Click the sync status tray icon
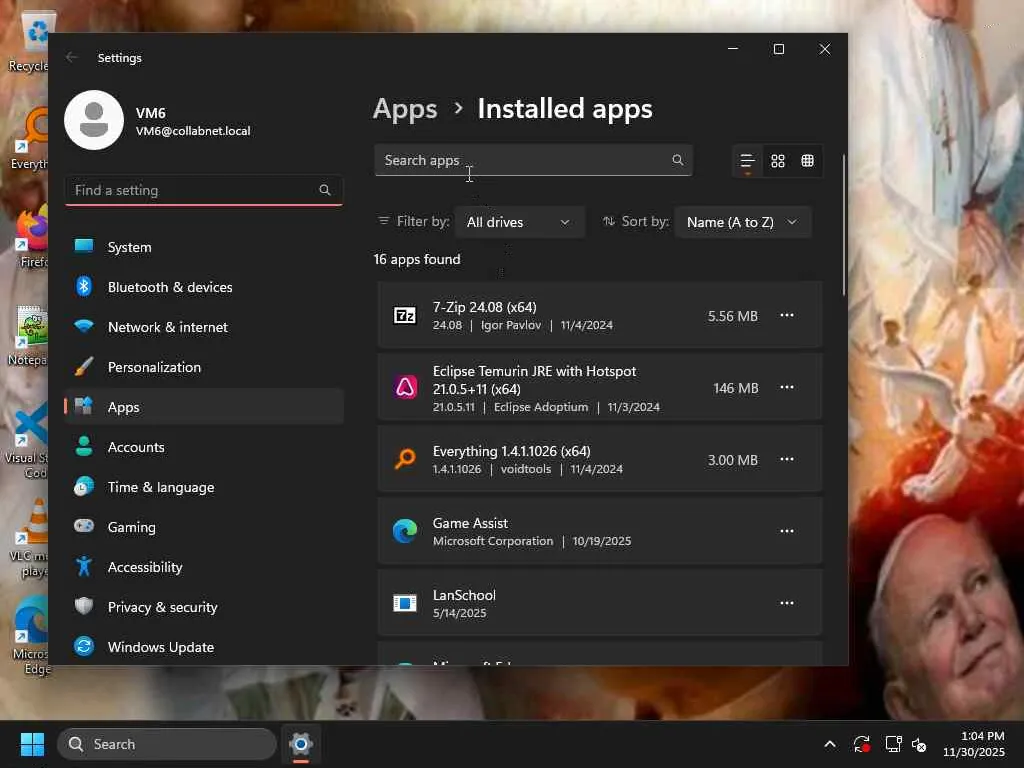The height and width of the screenshot is (768, 1024). 861,744
